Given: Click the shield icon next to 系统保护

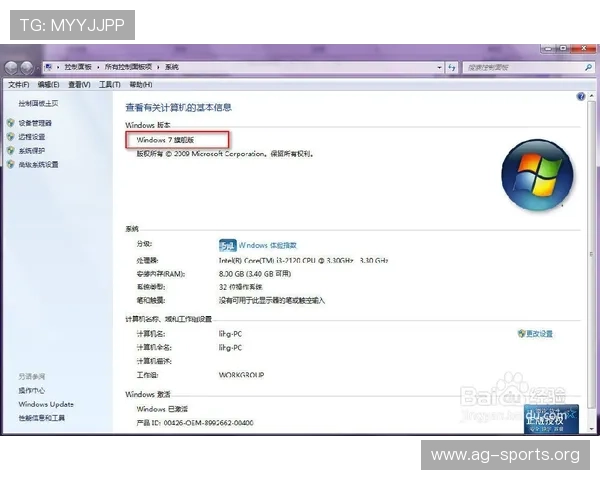Looking at the screenshot, I should coord(11,150).
